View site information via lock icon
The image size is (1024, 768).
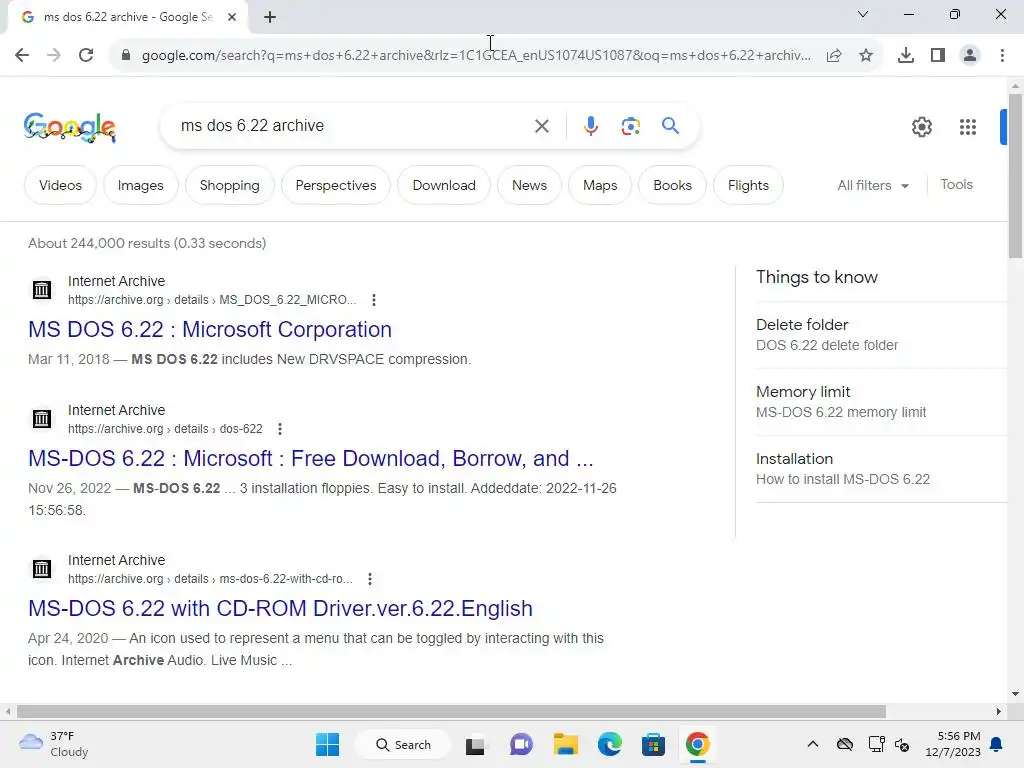(126, 55)
